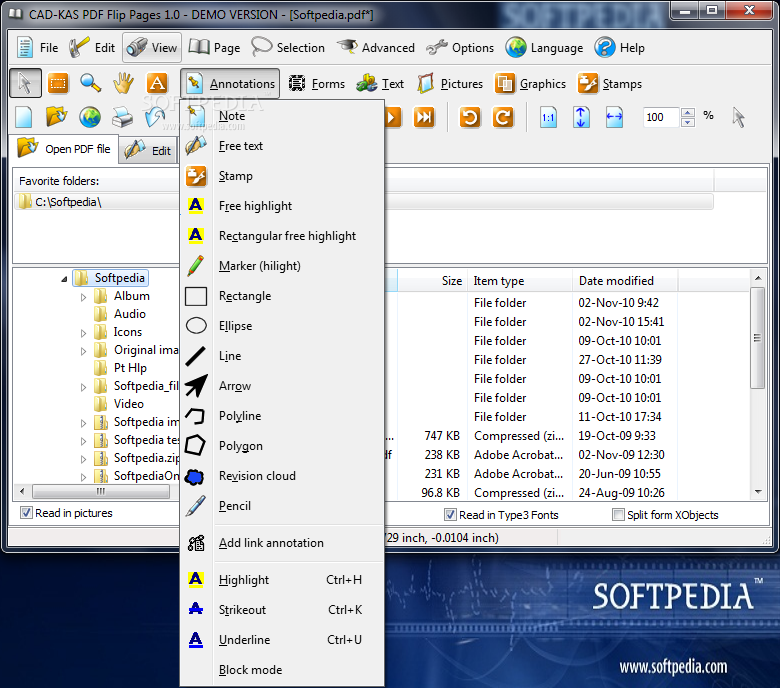Screen dimensions: 780x688
Task: Choose the Line annotation
Action: 282,356
